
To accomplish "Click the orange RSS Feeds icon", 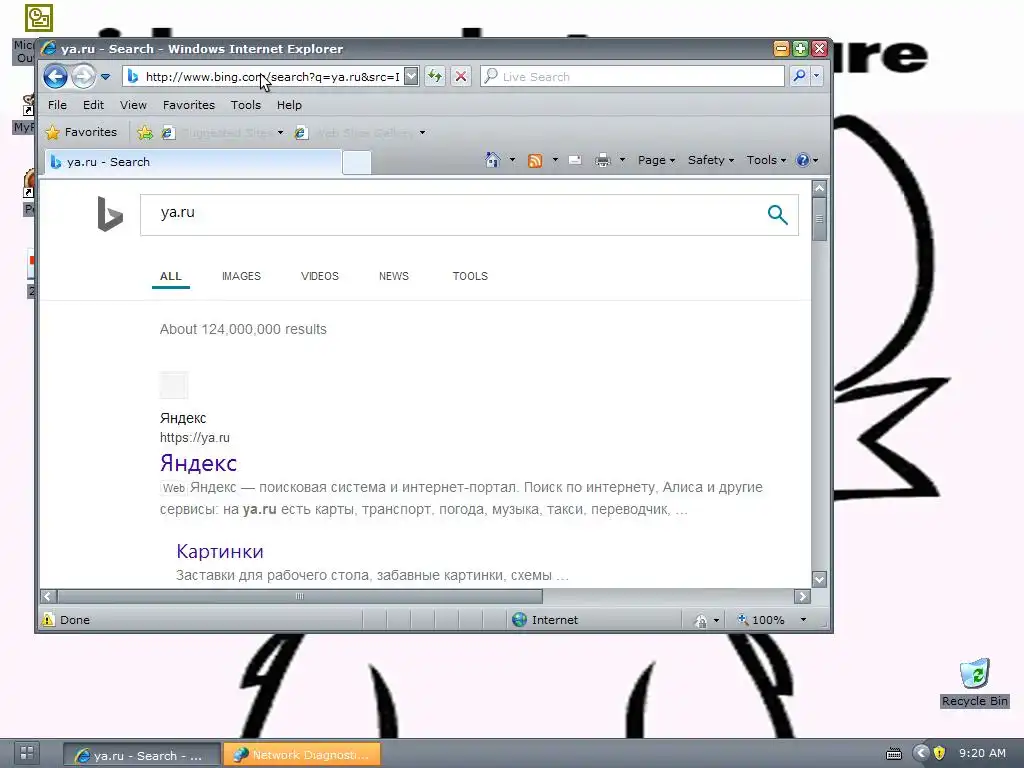I will pos(535,161).
